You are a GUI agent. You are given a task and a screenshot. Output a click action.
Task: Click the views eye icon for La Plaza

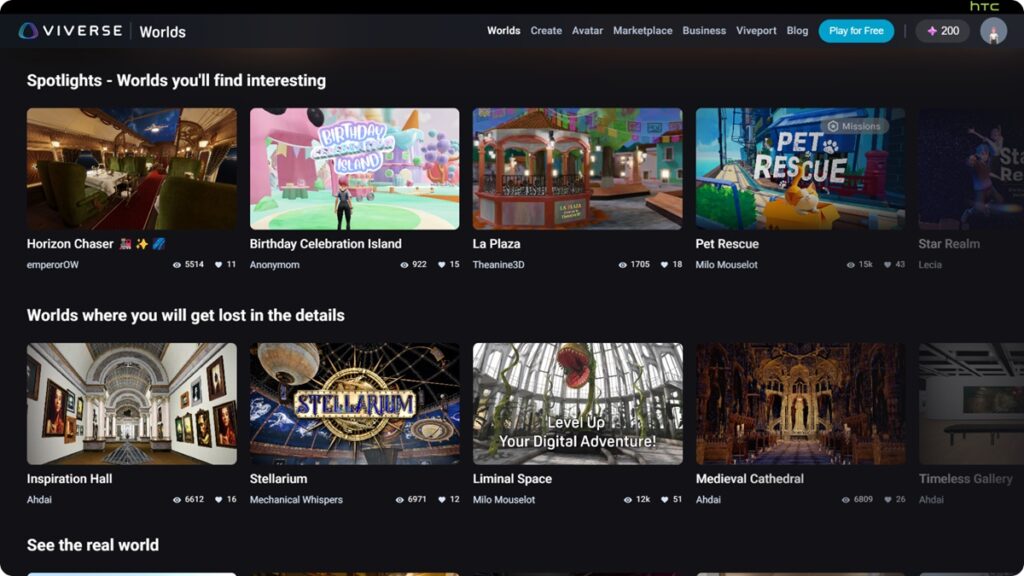coord(622,264)
